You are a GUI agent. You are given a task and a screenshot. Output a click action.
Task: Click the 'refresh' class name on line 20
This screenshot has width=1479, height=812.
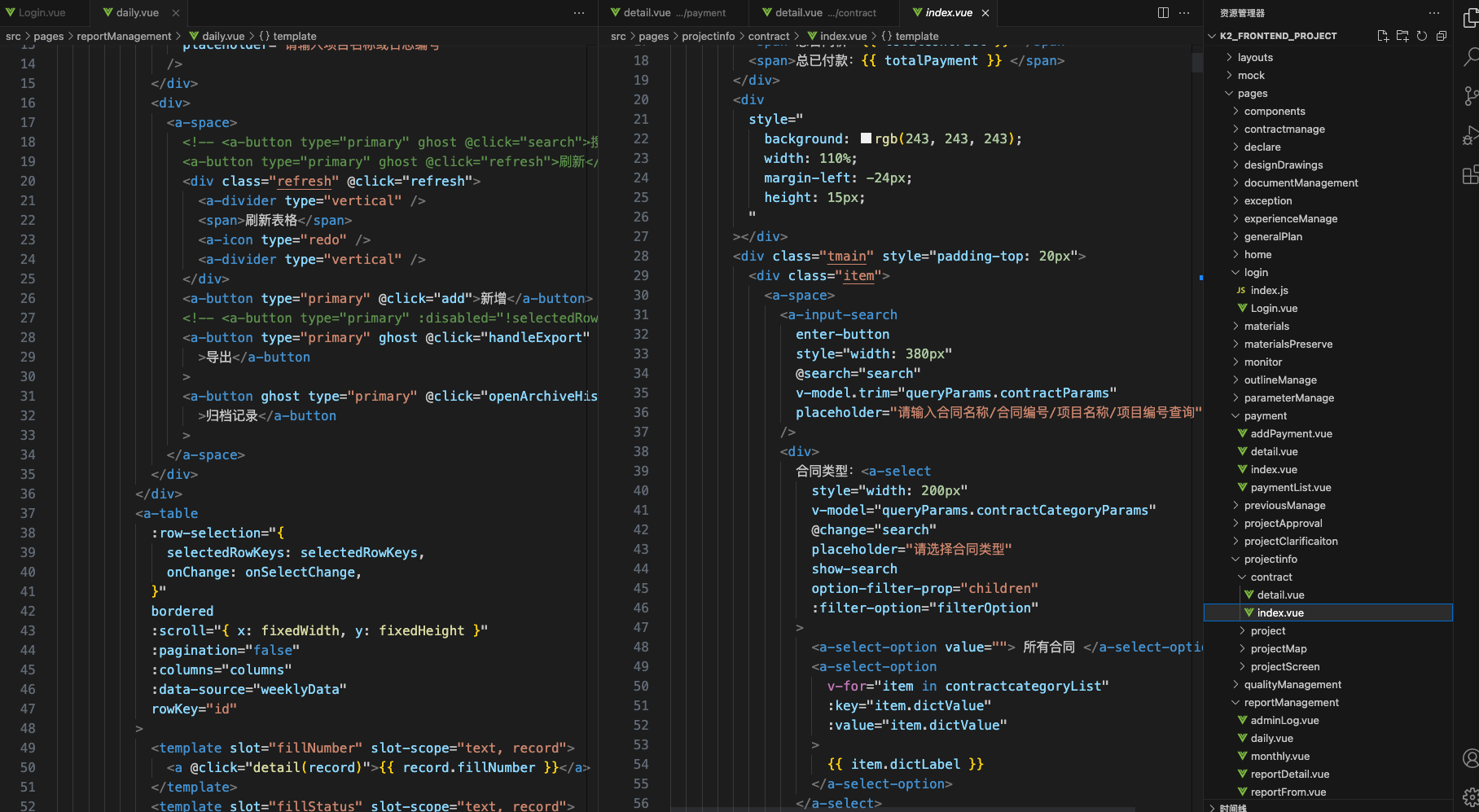305,181
